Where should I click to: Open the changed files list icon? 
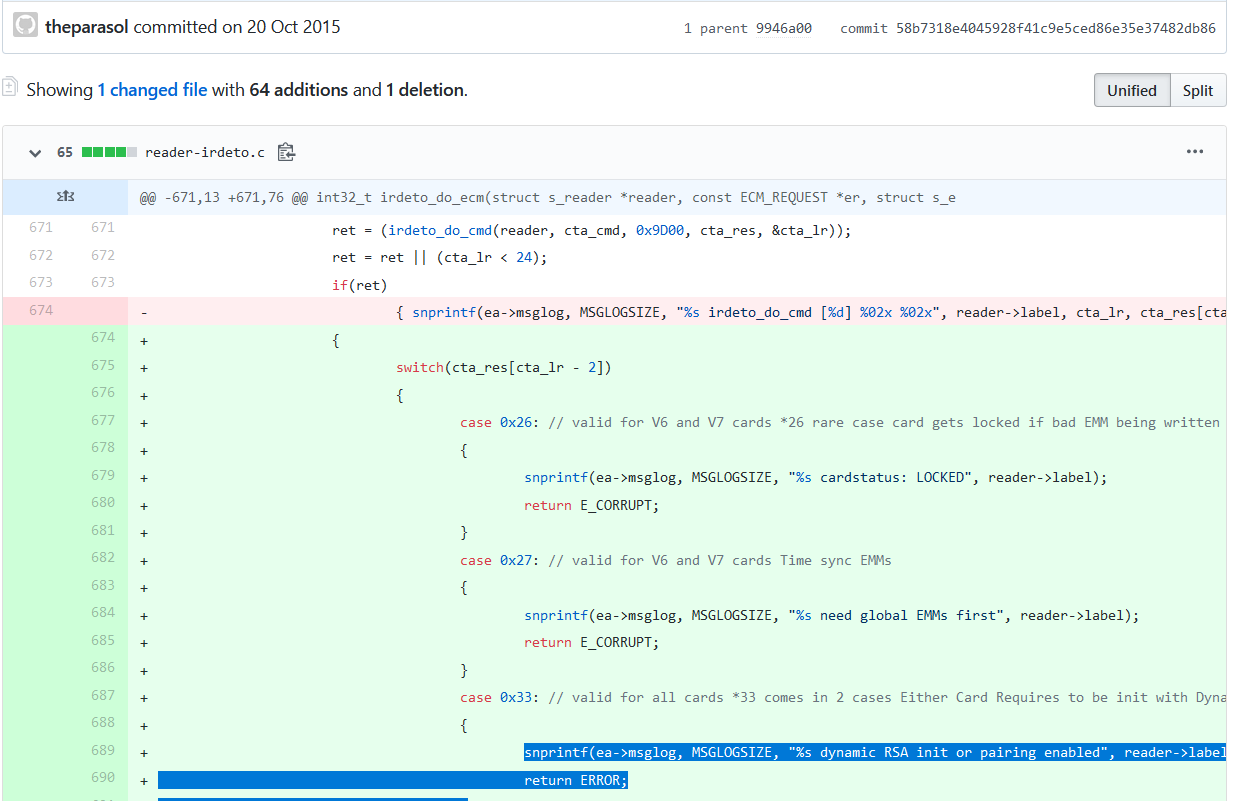(11, 87)
